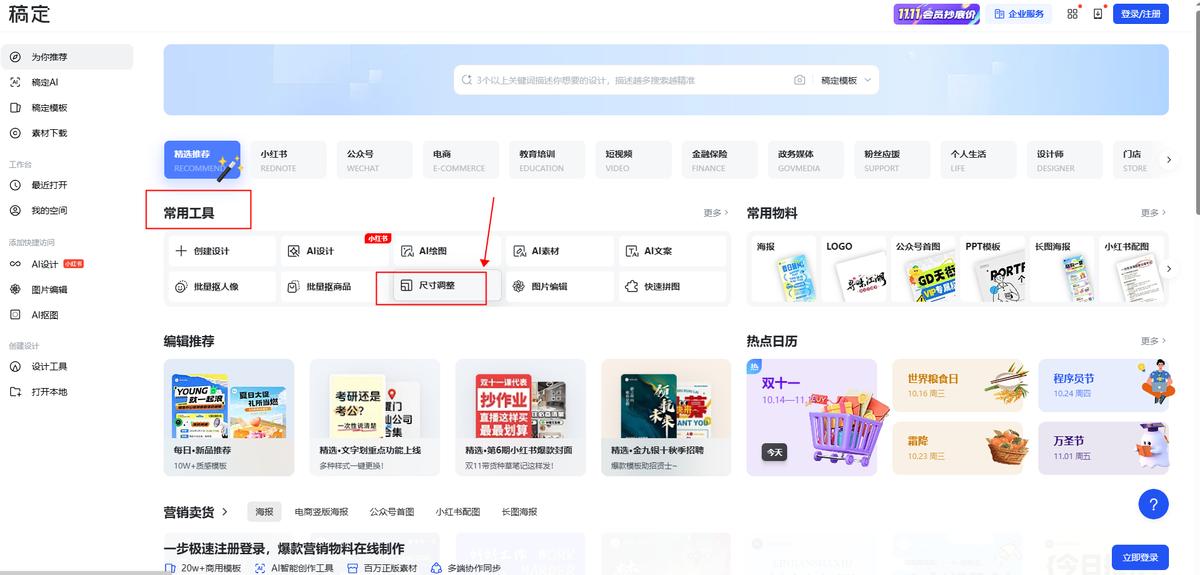This screenshot has height=575, width=1200.
Task: Click the 立即登录 button
Action: coord(1141,557)
